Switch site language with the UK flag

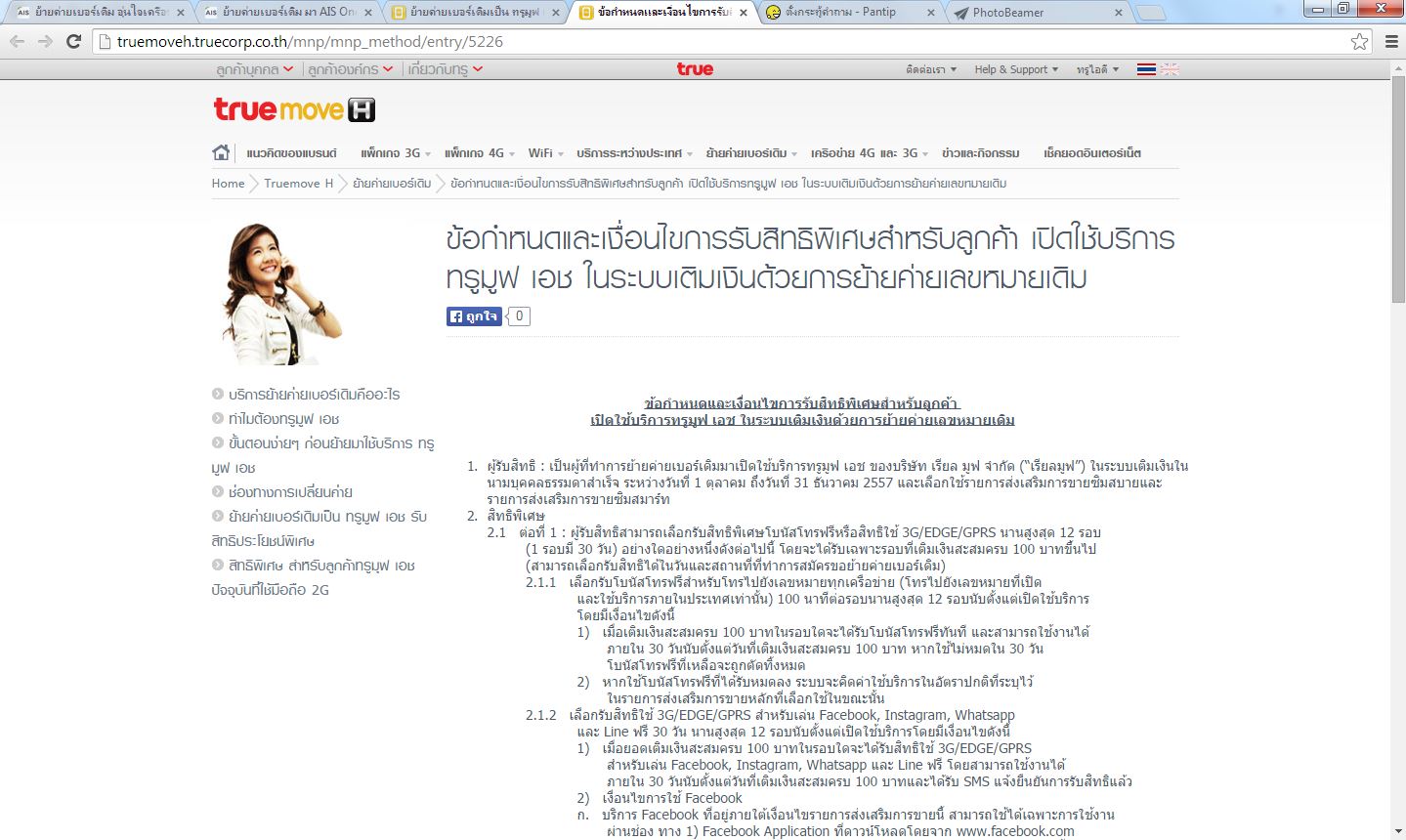pos(1170,69)
